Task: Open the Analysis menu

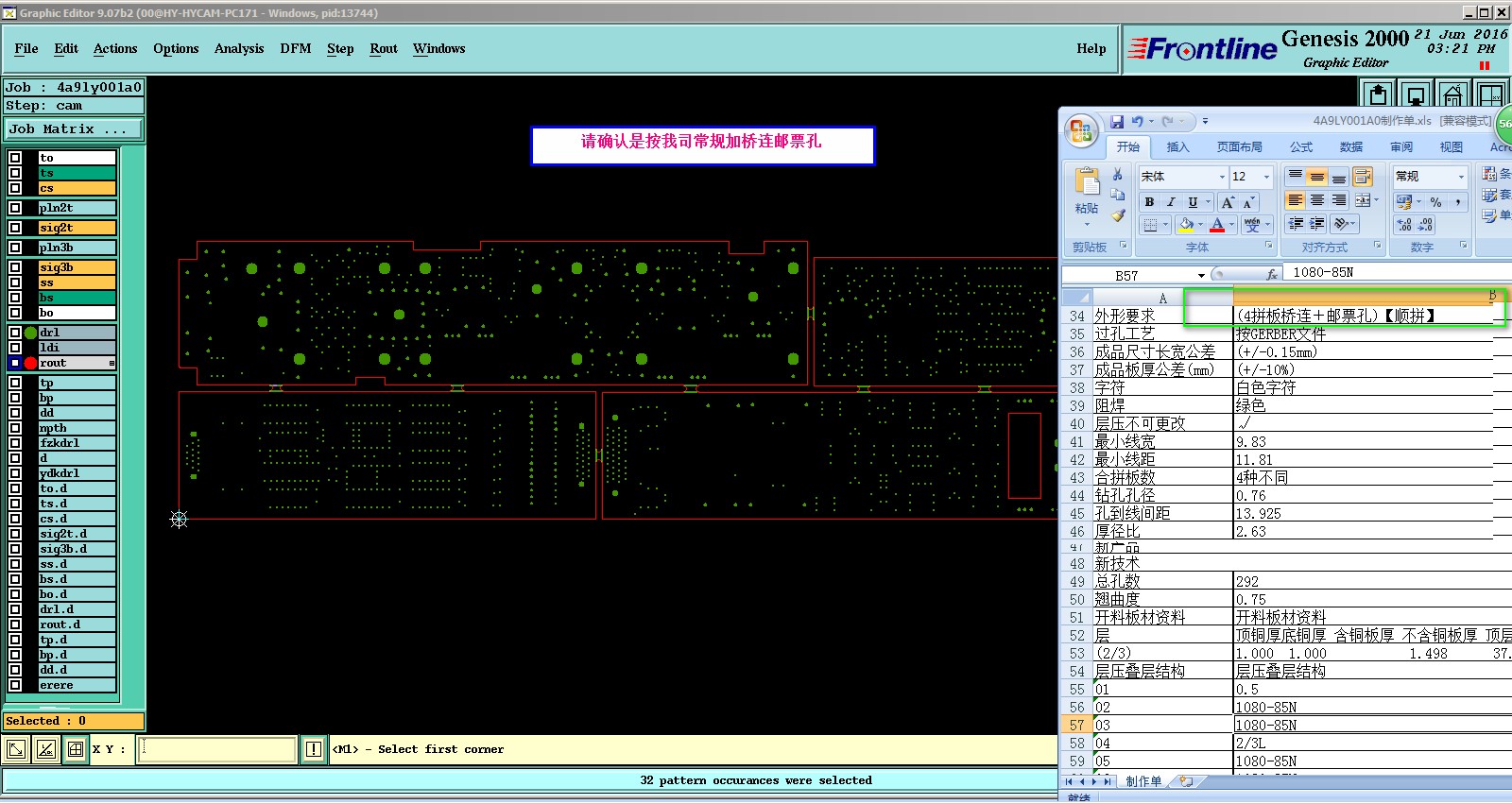Action: [x=239, y=48]
